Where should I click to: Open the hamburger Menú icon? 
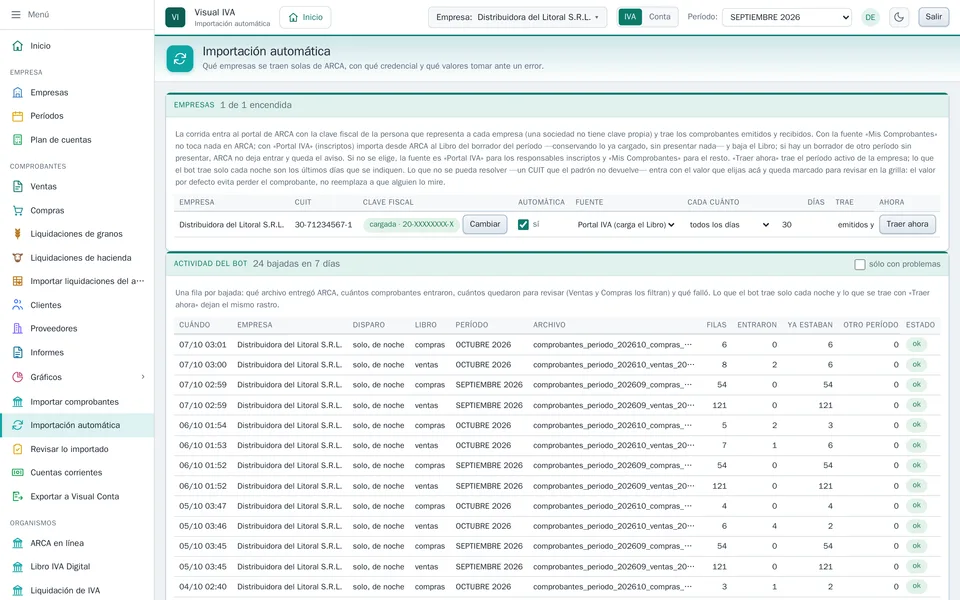pos(16,14)
